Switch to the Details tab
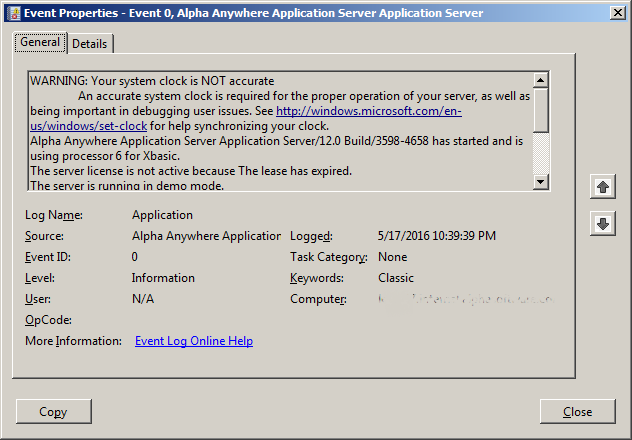Image resolution: width=632 pixels, height=440 pixels. [x=90, y=44]
